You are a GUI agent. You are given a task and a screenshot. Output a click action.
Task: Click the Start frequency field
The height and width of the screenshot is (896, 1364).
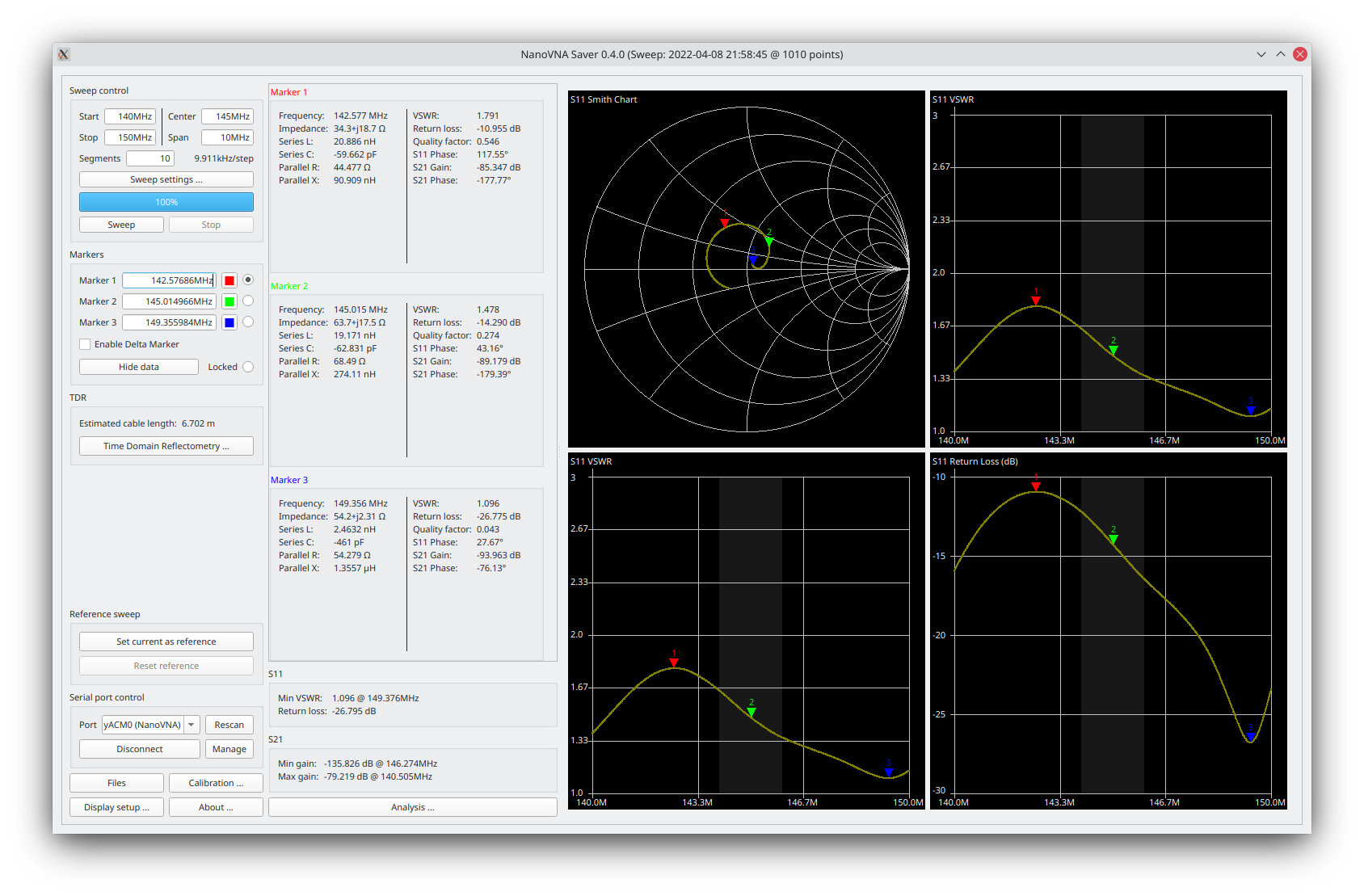pyautogui.click(x=130, y=116)
